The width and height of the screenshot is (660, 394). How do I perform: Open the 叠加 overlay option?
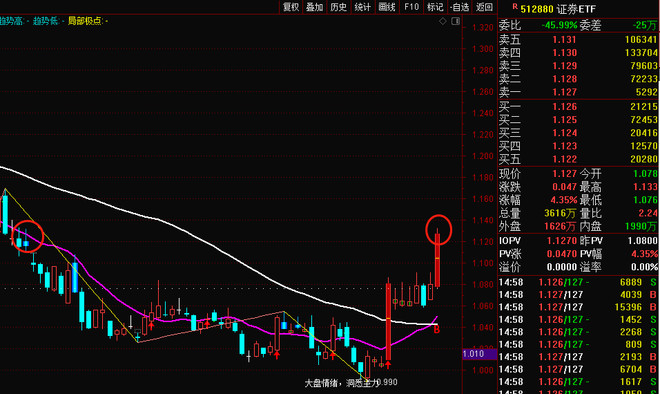coord(314,7)
